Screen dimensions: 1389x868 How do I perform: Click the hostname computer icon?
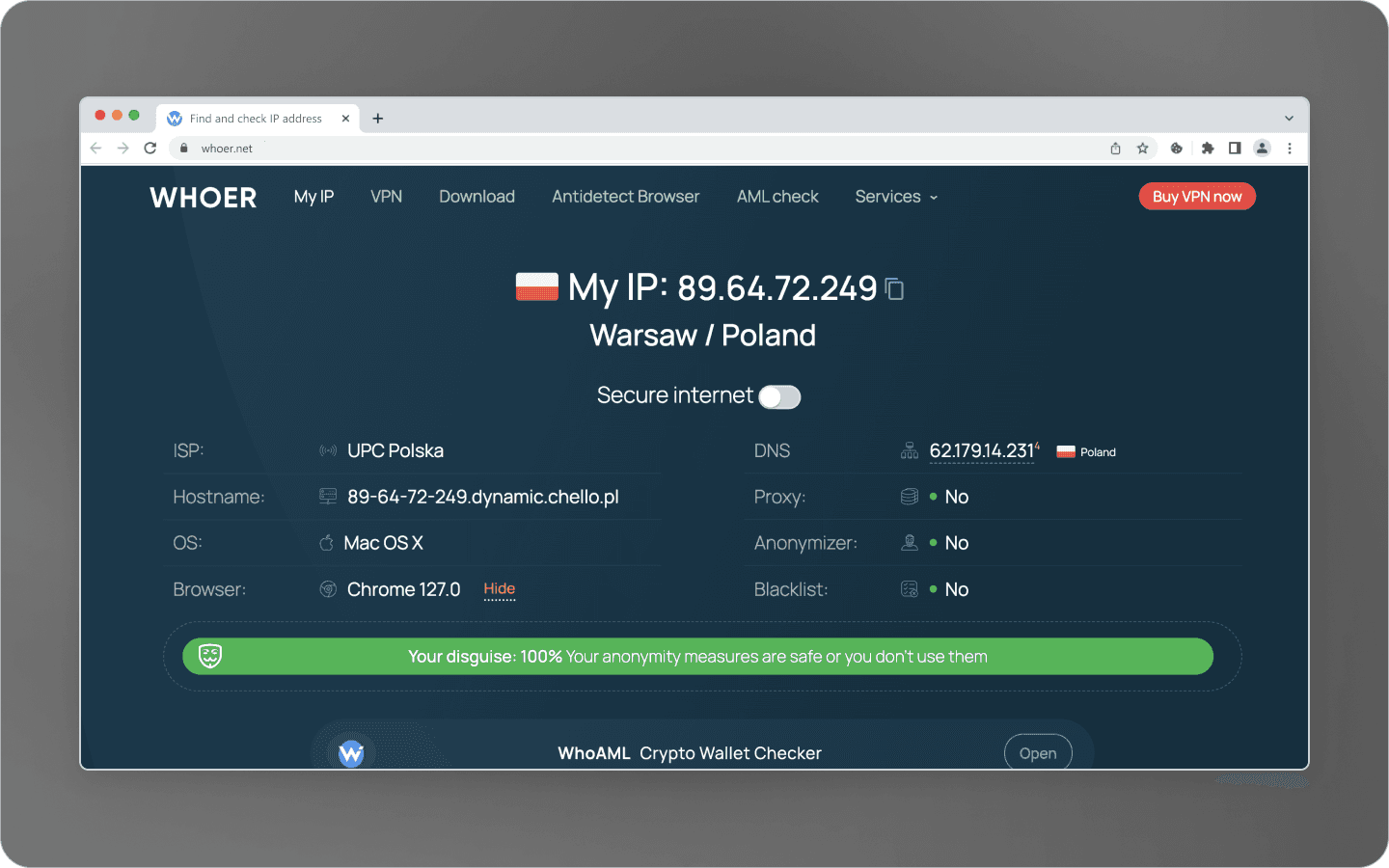point(328,497)
